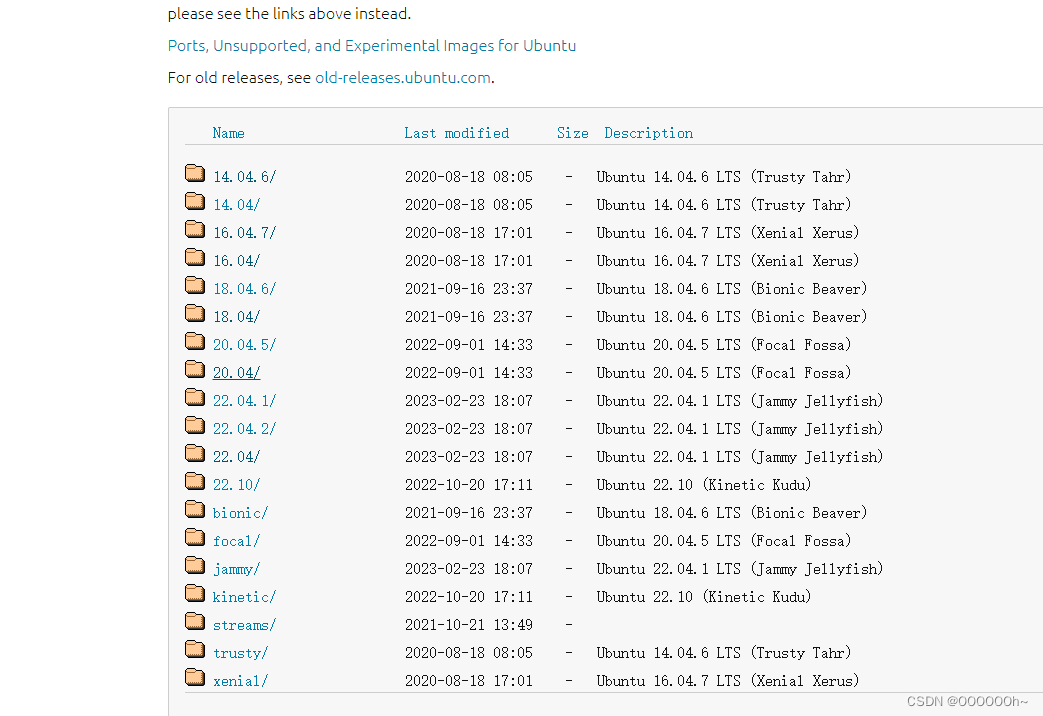Open the xenial/ directory link
The image size is (1043, 716).
click(240, 681)
